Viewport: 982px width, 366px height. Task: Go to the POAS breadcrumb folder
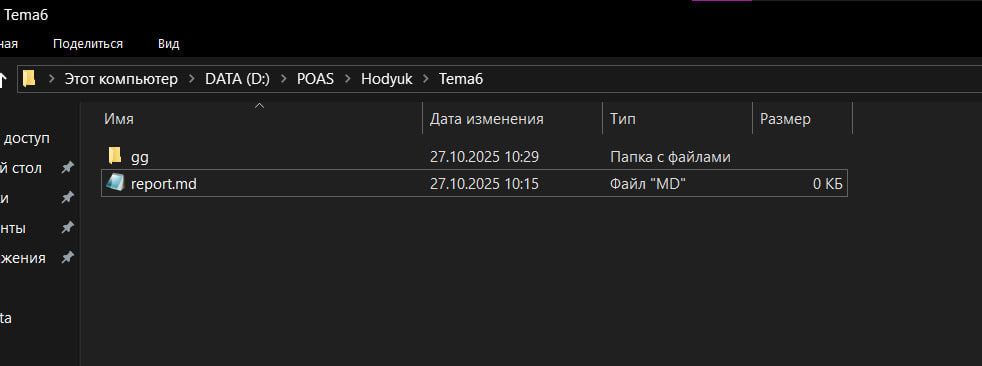click(316, 79)
